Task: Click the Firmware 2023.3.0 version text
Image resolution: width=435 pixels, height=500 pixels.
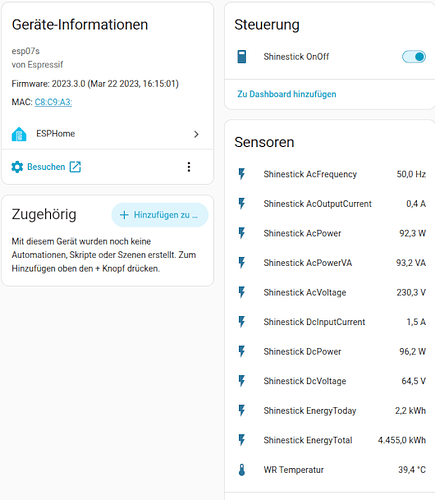Action: pos(95,83)
